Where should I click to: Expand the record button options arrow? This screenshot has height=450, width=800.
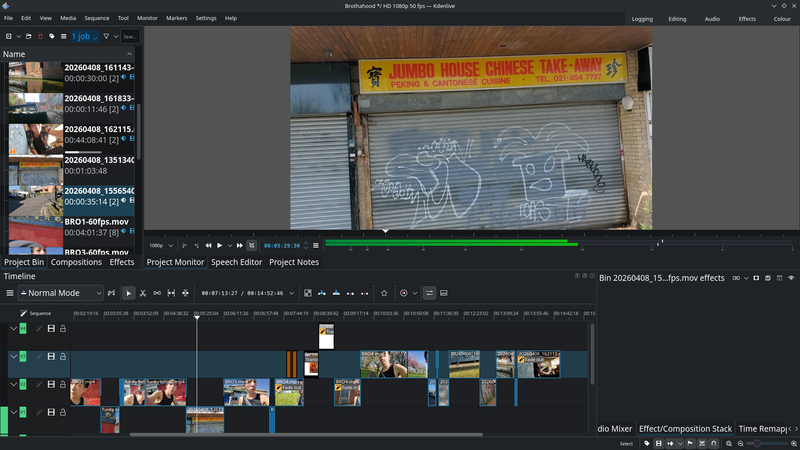(415, 293)
